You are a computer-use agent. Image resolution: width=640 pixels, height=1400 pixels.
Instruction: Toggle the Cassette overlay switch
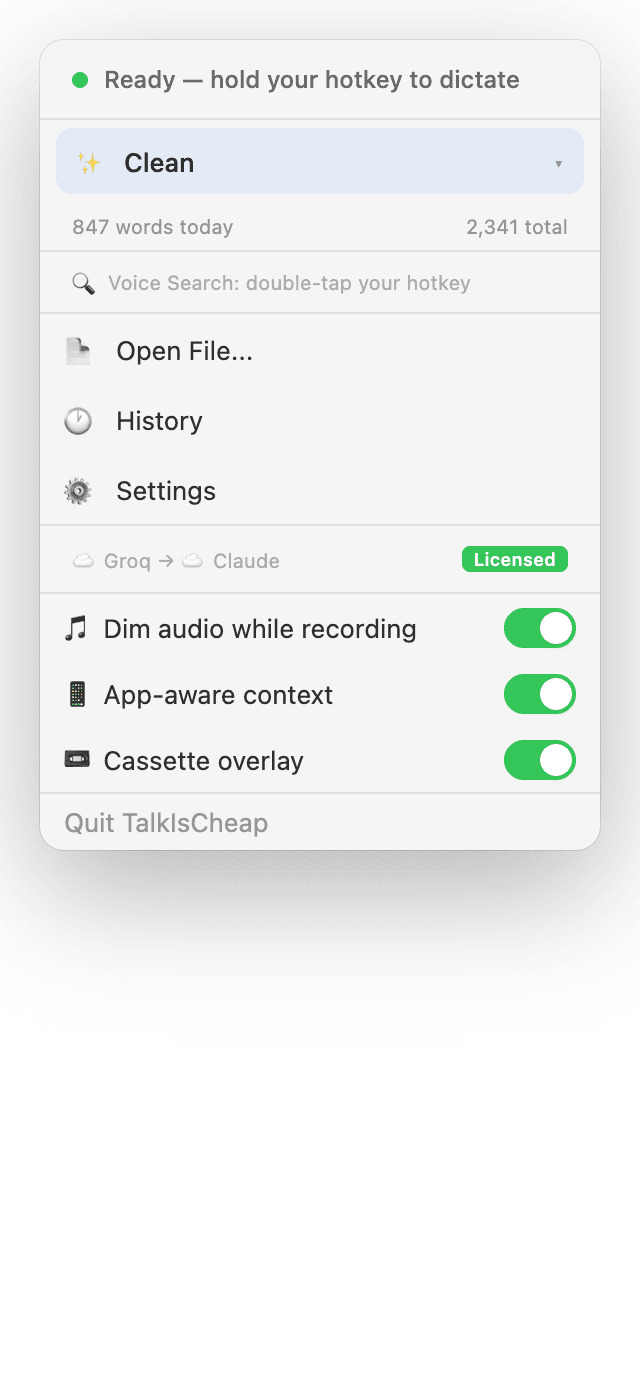coord(540,760)
